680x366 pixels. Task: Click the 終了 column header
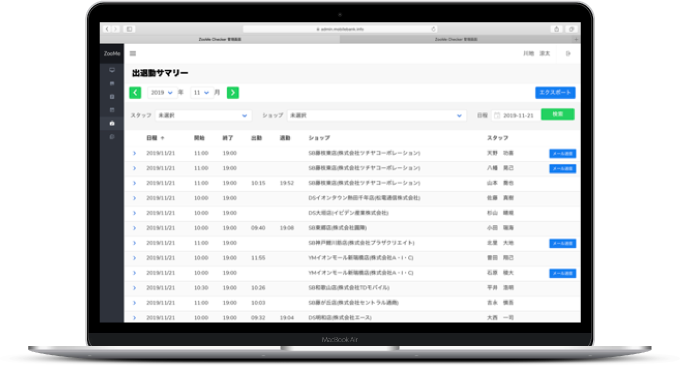(x=228, y=138)
